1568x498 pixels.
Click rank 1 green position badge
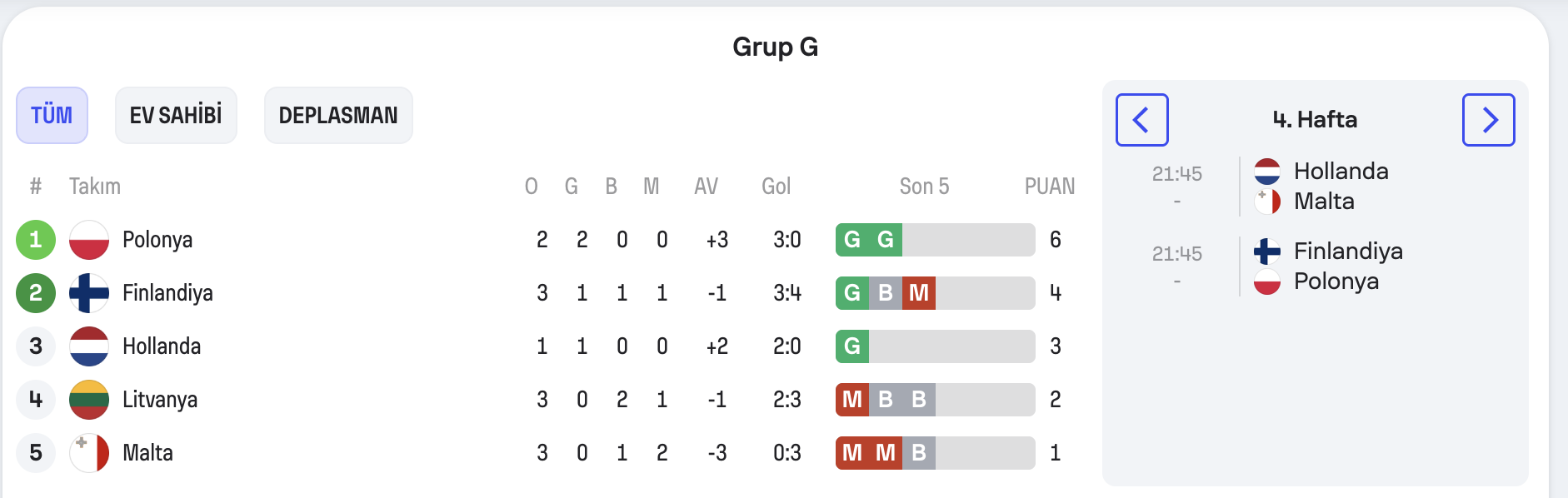[x=36, y=240]
